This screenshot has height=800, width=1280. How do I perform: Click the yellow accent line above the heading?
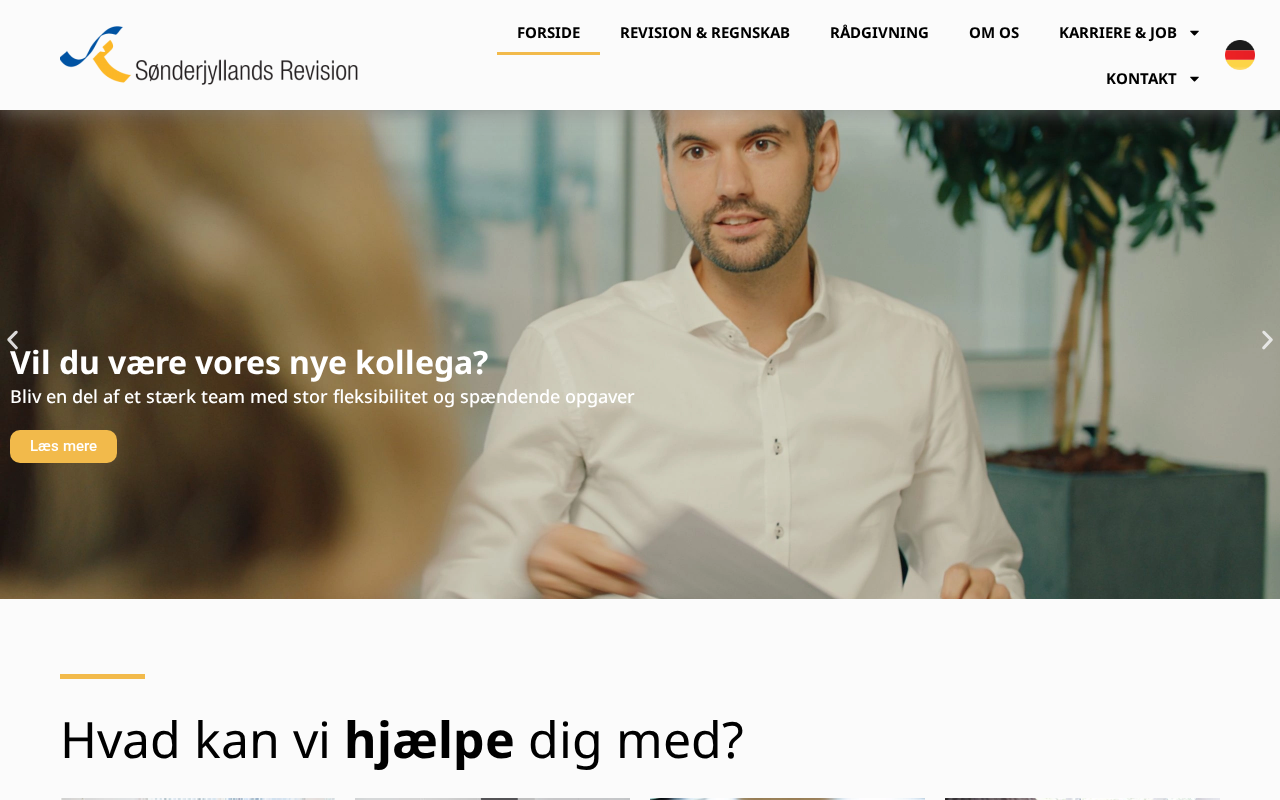(102, 676)
